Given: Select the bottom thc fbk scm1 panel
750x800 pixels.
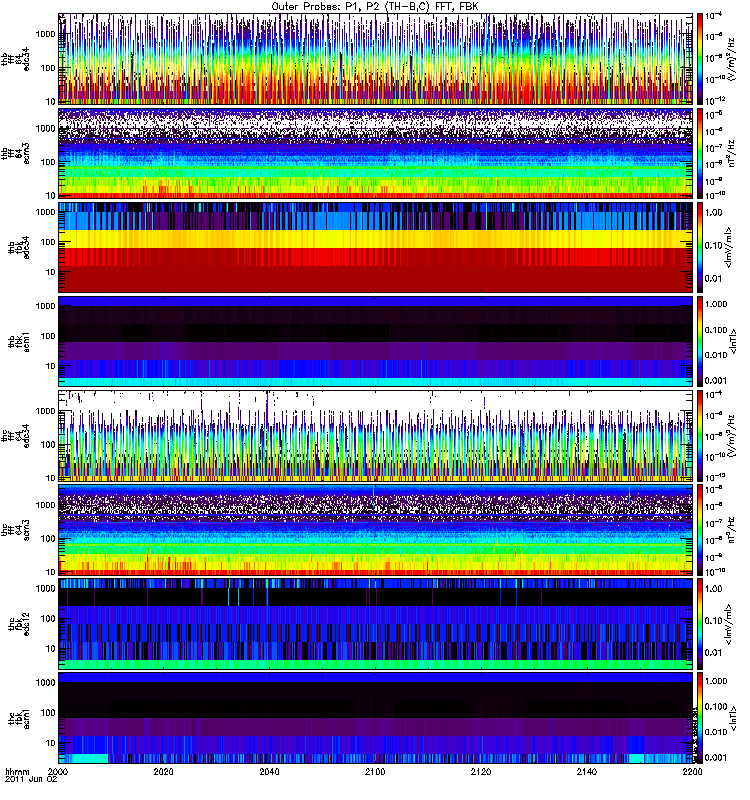Looking at the screenshot, I should click(x=376, y=717).
